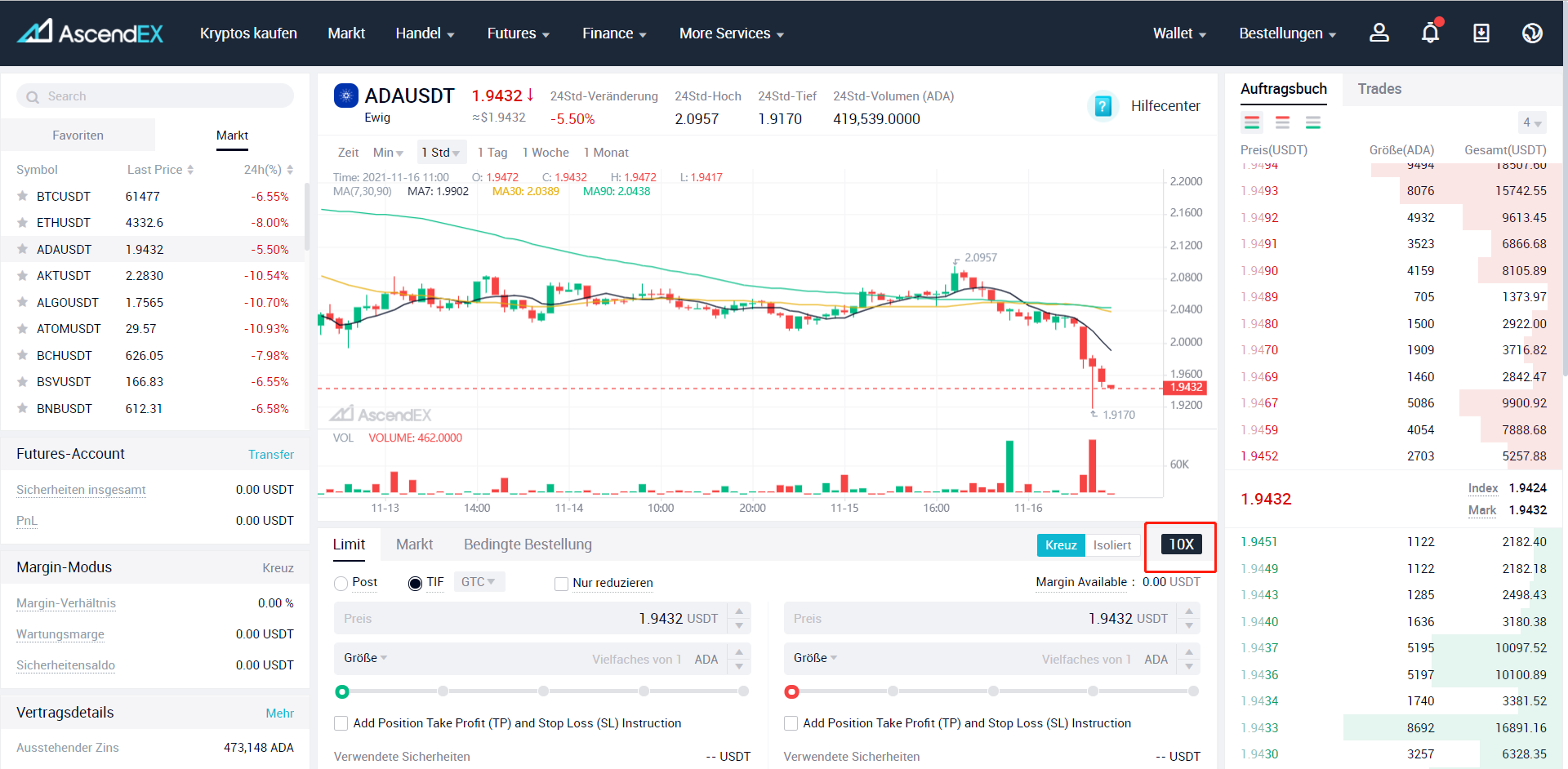Enable buy-side TP and SL instruction checkbox

[341, 723]
